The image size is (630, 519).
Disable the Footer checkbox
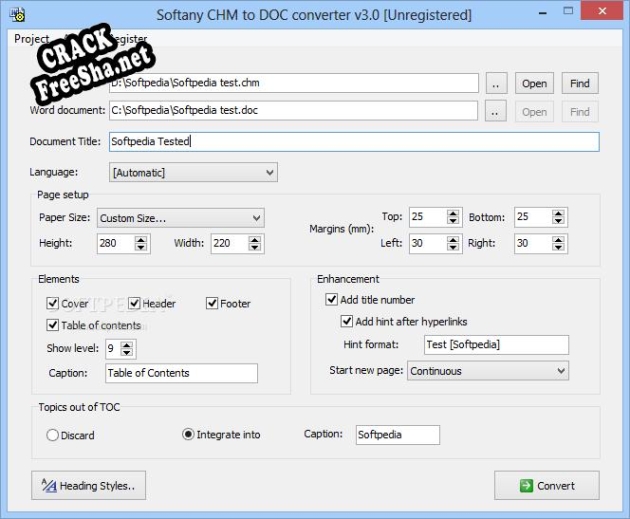(213, 303)
